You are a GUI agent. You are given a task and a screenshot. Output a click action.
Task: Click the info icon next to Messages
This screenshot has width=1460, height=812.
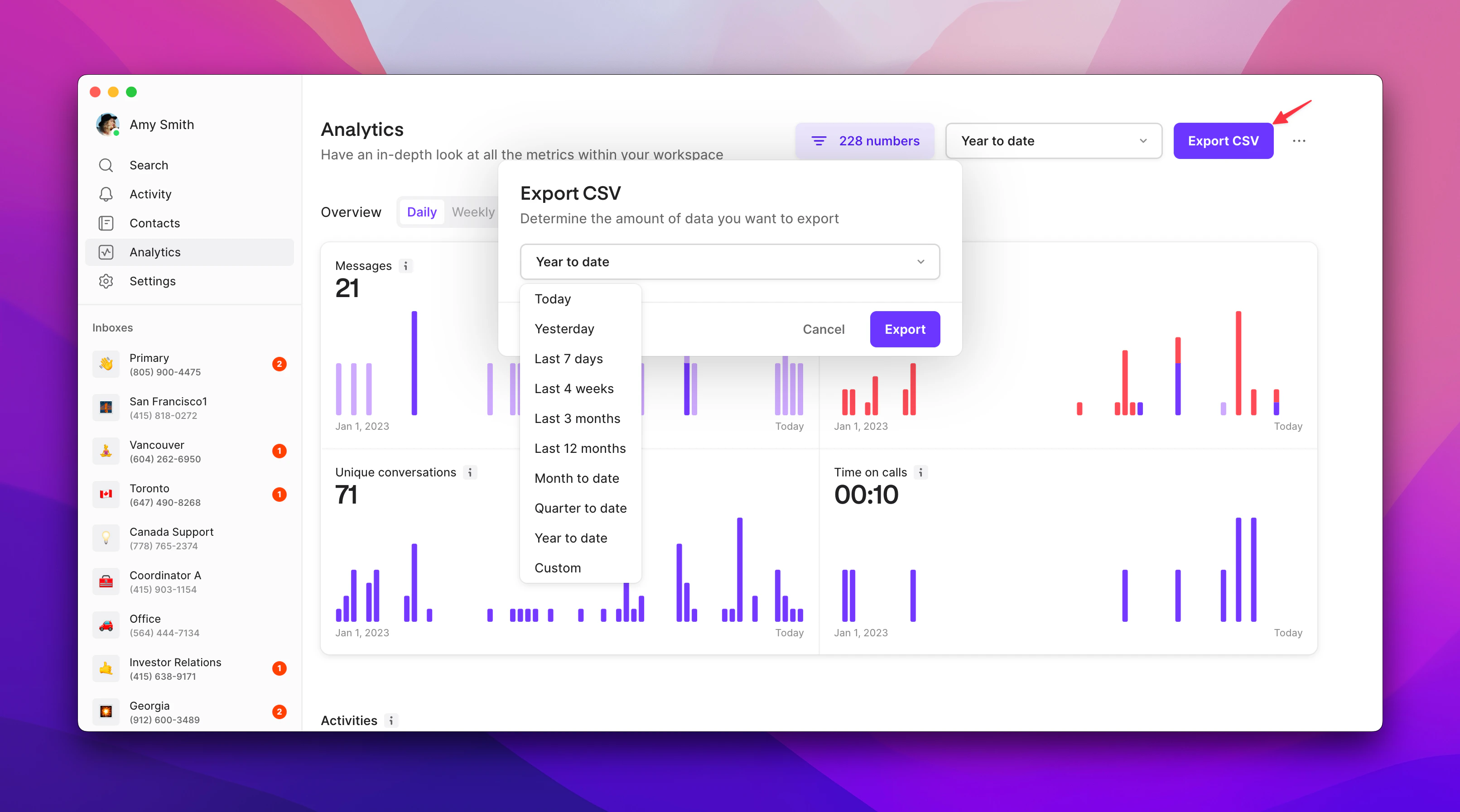pos(405,266)
